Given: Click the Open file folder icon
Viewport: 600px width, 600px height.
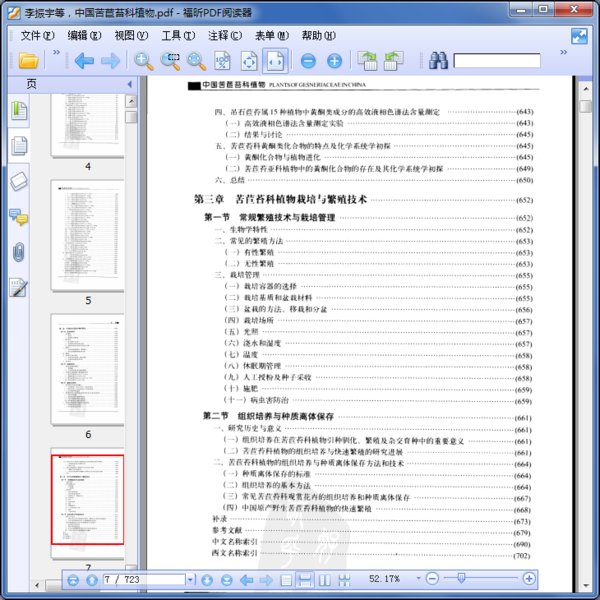Looking at the screenshot, I should (28, 60).
